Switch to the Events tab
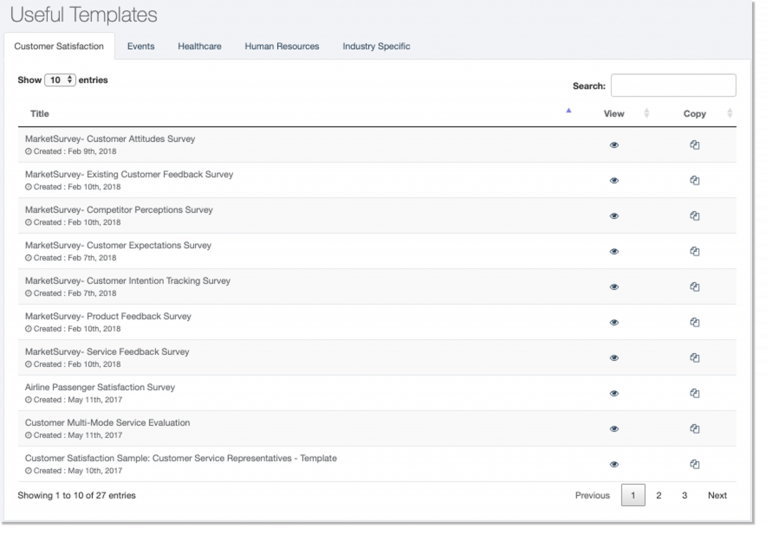Image resolution: width=768 pixels, height=537 pixels. point(141,46)
